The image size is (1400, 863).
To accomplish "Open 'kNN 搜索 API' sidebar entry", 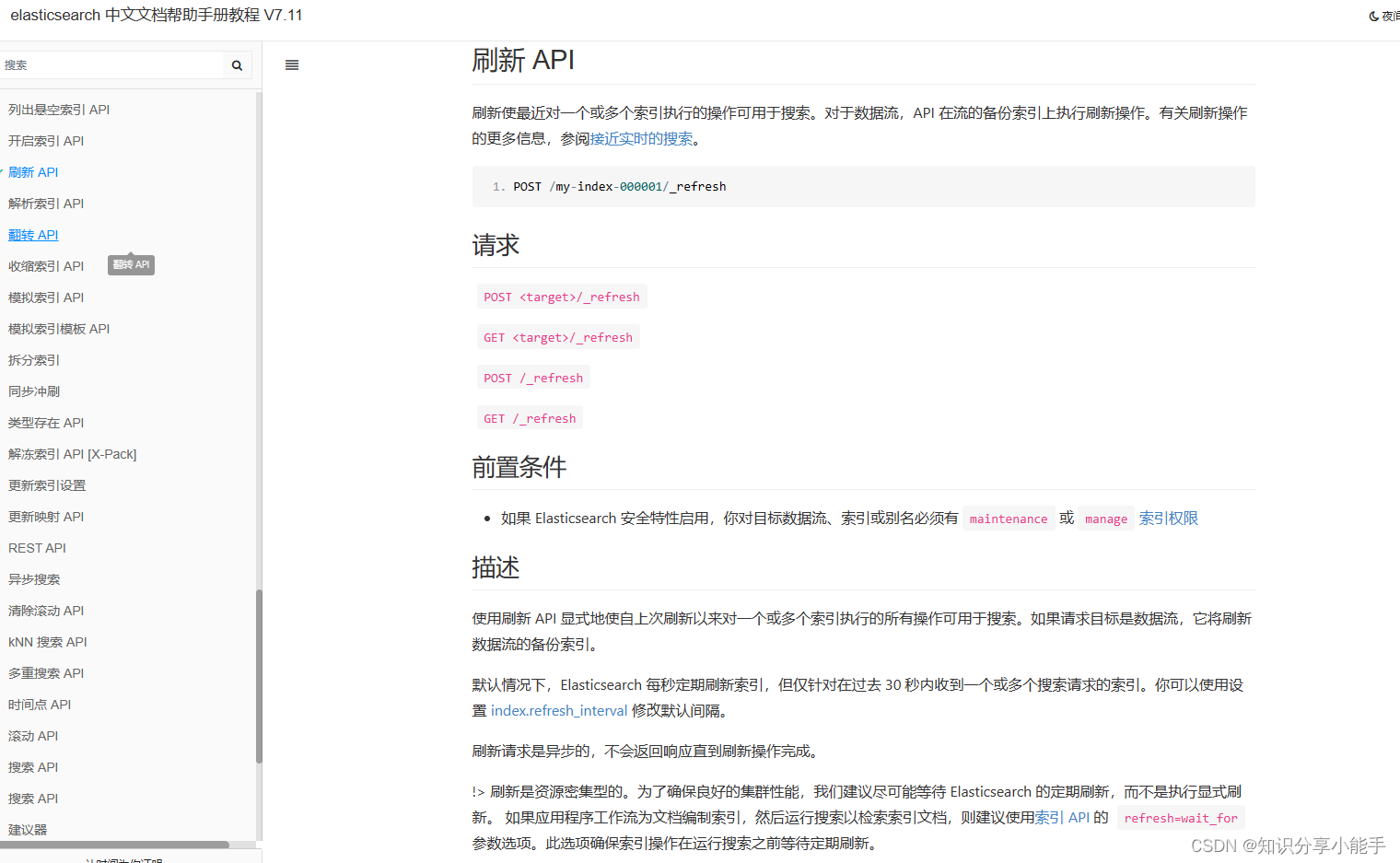I will pos(48,642).
